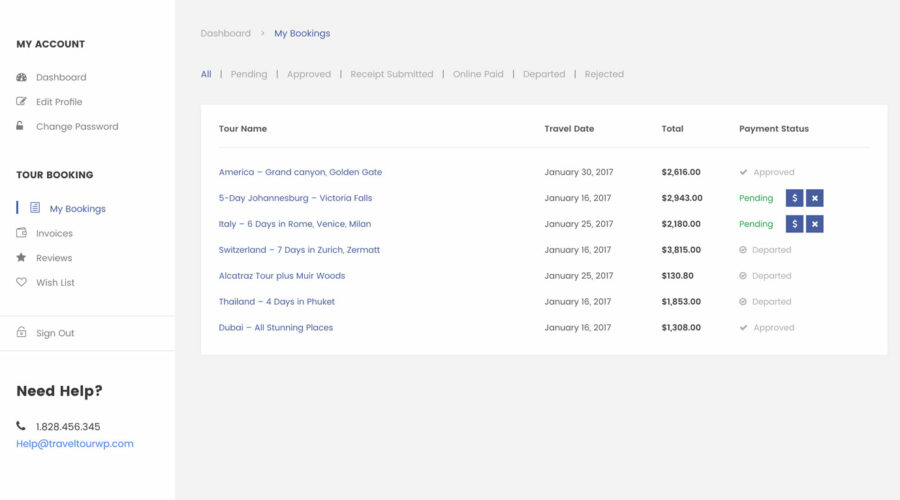This screenshot has height=500, width=900.
Task: Click the Wish List heart icon
Action: 22,283
